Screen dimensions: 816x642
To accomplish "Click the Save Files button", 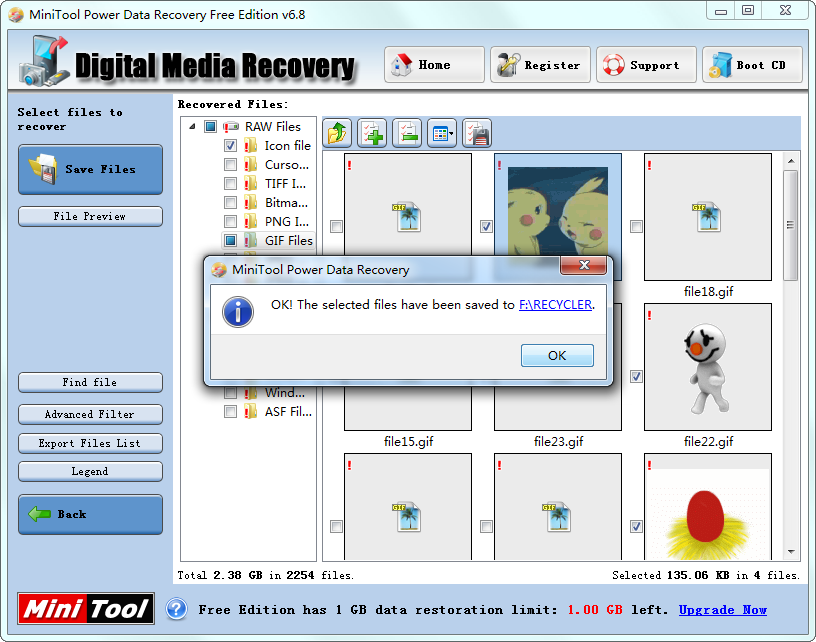I will coord(91,170).
